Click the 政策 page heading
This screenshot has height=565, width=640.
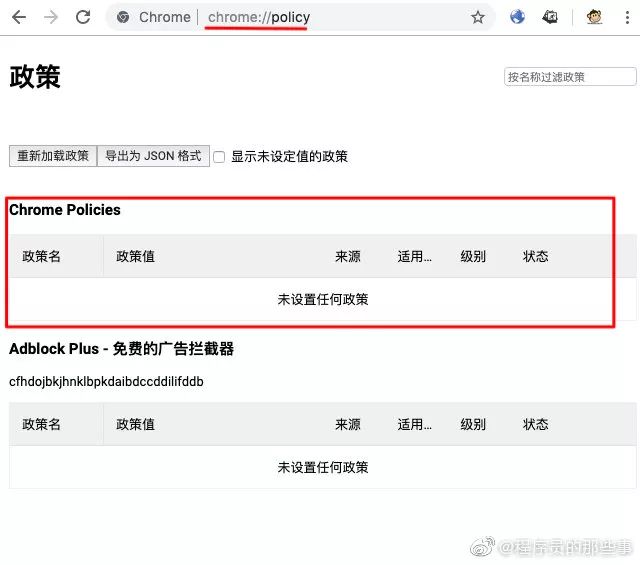coord(35,77)
